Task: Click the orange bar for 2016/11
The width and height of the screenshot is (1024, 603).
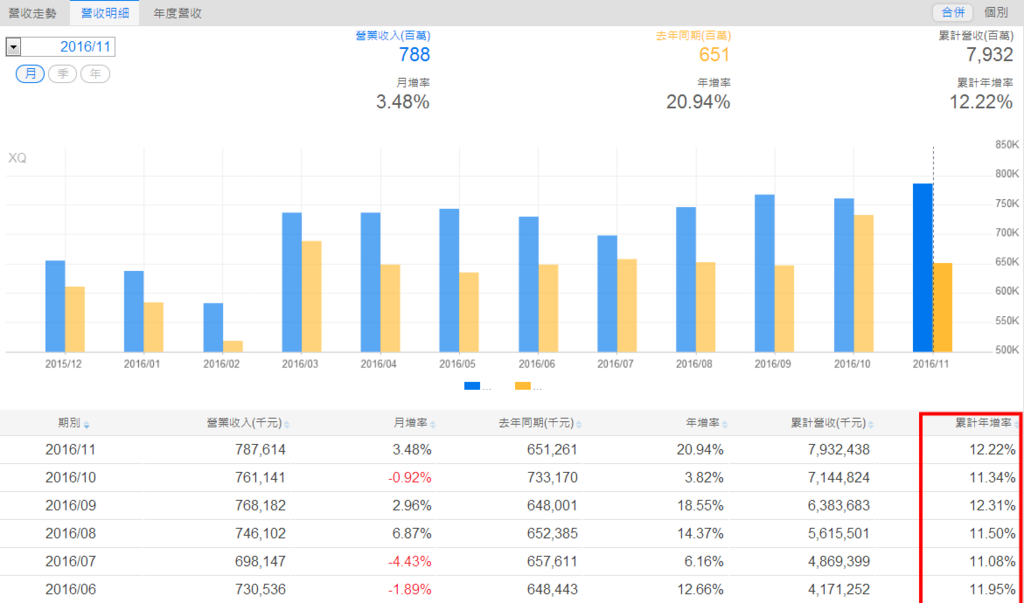Action: pyautogui.click(x=942, y=308)
